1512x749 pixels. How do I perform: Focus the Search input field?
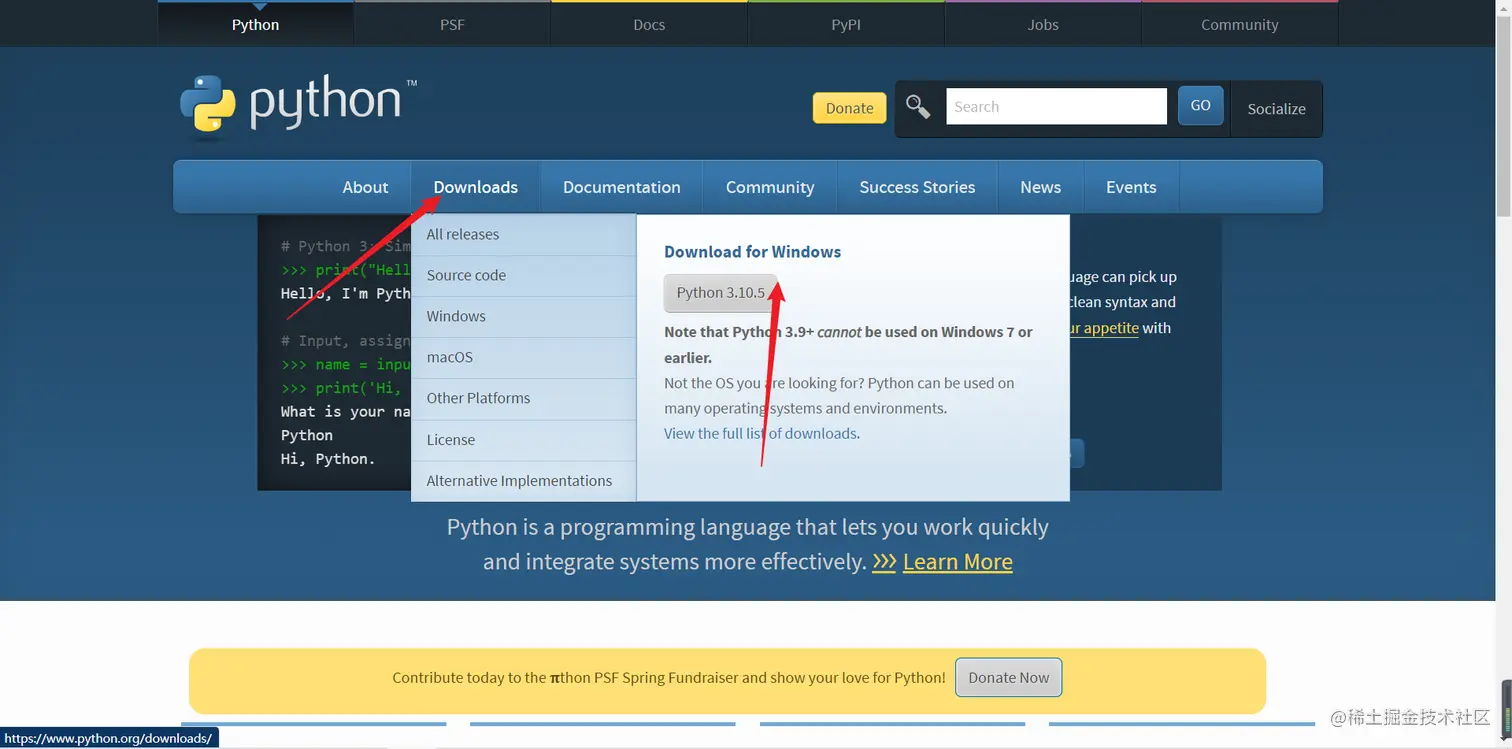coord(1056,106)
